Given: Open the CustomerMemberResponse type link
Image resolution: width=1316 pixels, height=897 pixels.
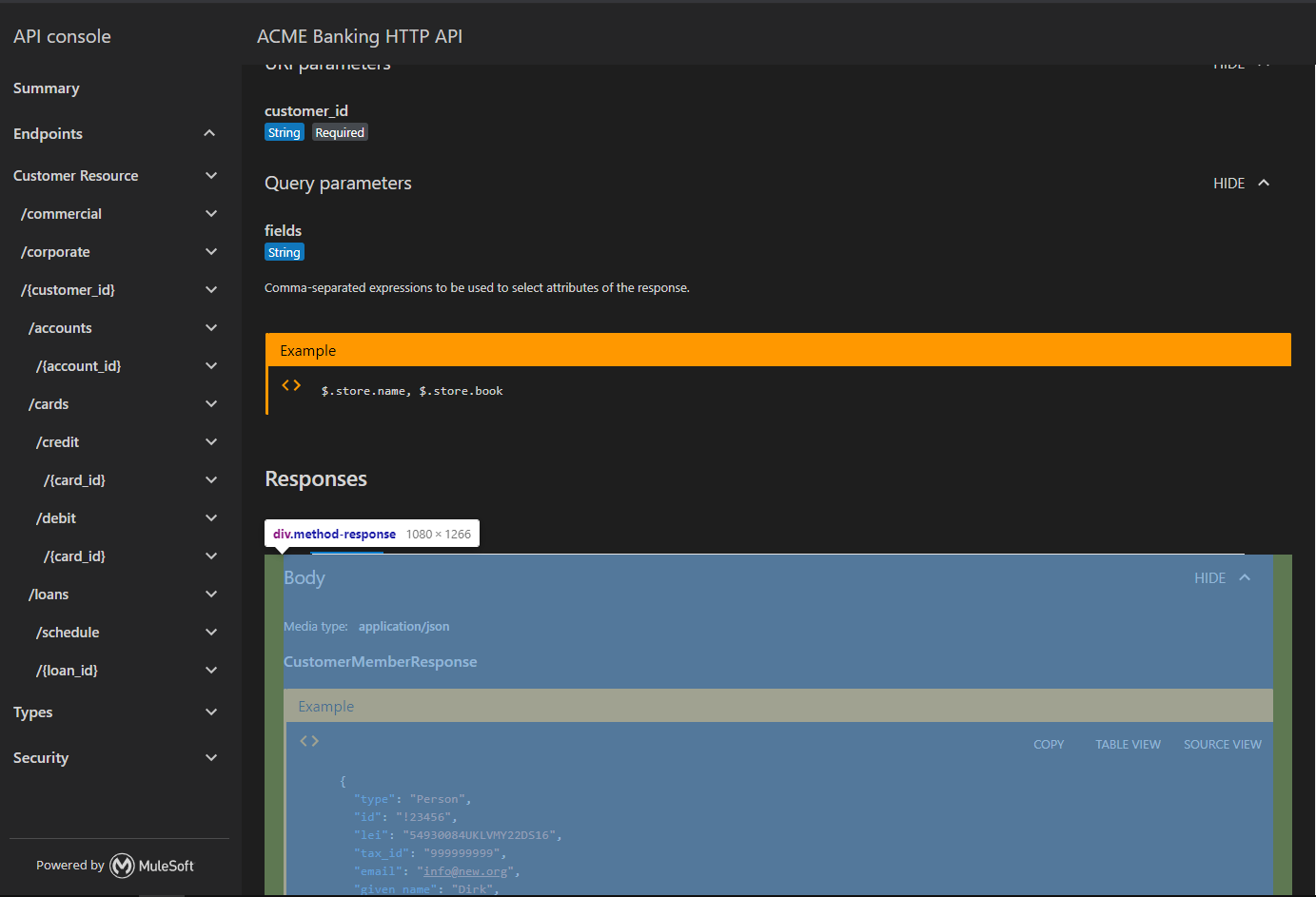Looking at the screenshot, I should coord(381,662).
